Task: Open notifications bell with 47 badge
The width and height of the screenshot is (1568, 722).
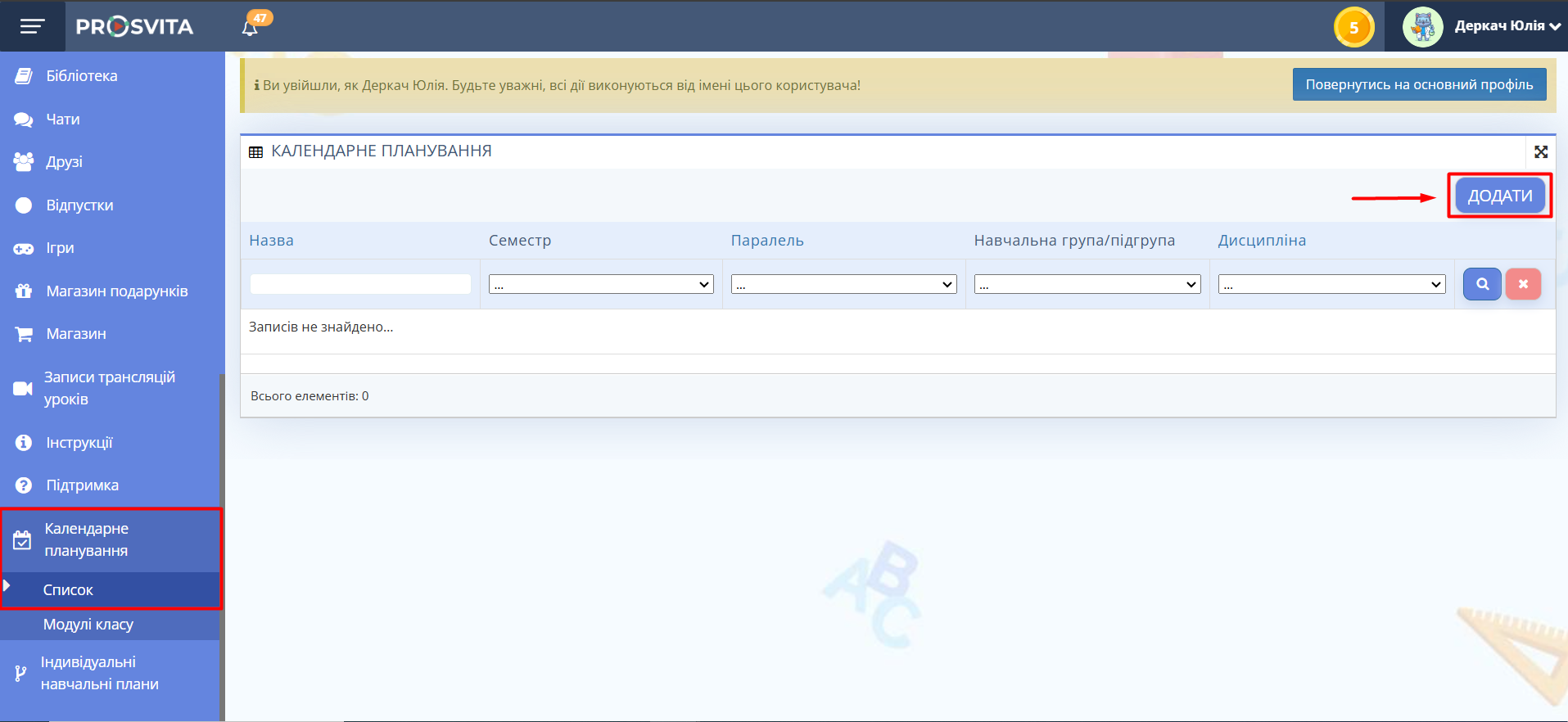Action: [251, 28]
